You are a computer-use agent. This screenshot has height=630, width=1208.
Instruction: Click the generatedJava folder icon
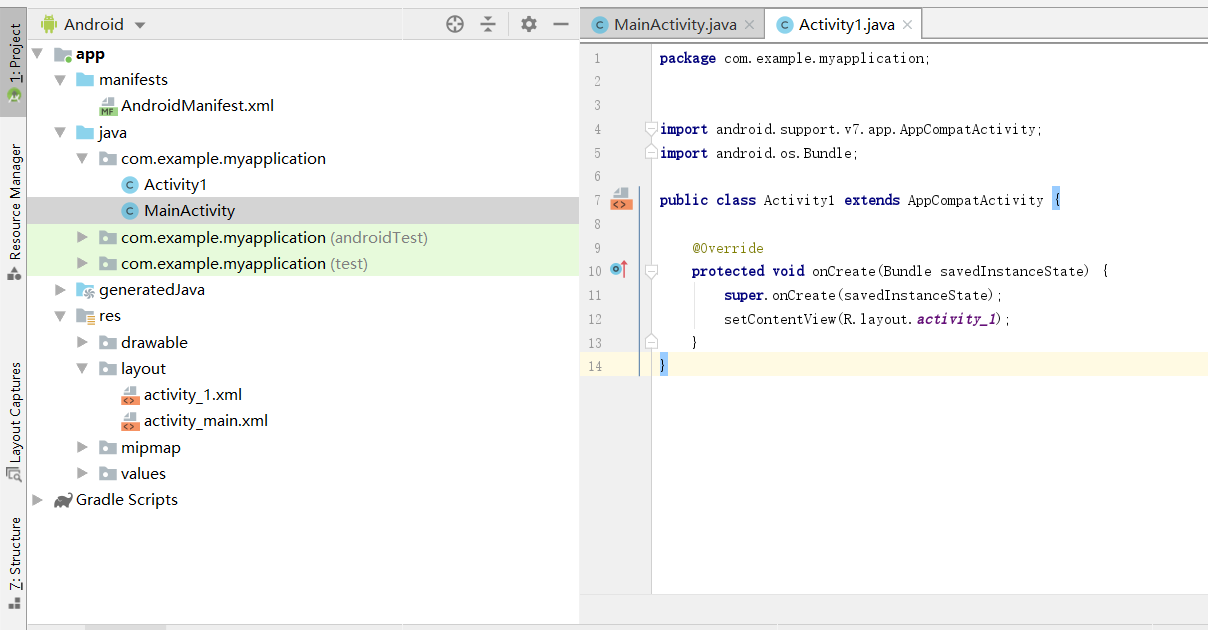click(x=85, y=290)
